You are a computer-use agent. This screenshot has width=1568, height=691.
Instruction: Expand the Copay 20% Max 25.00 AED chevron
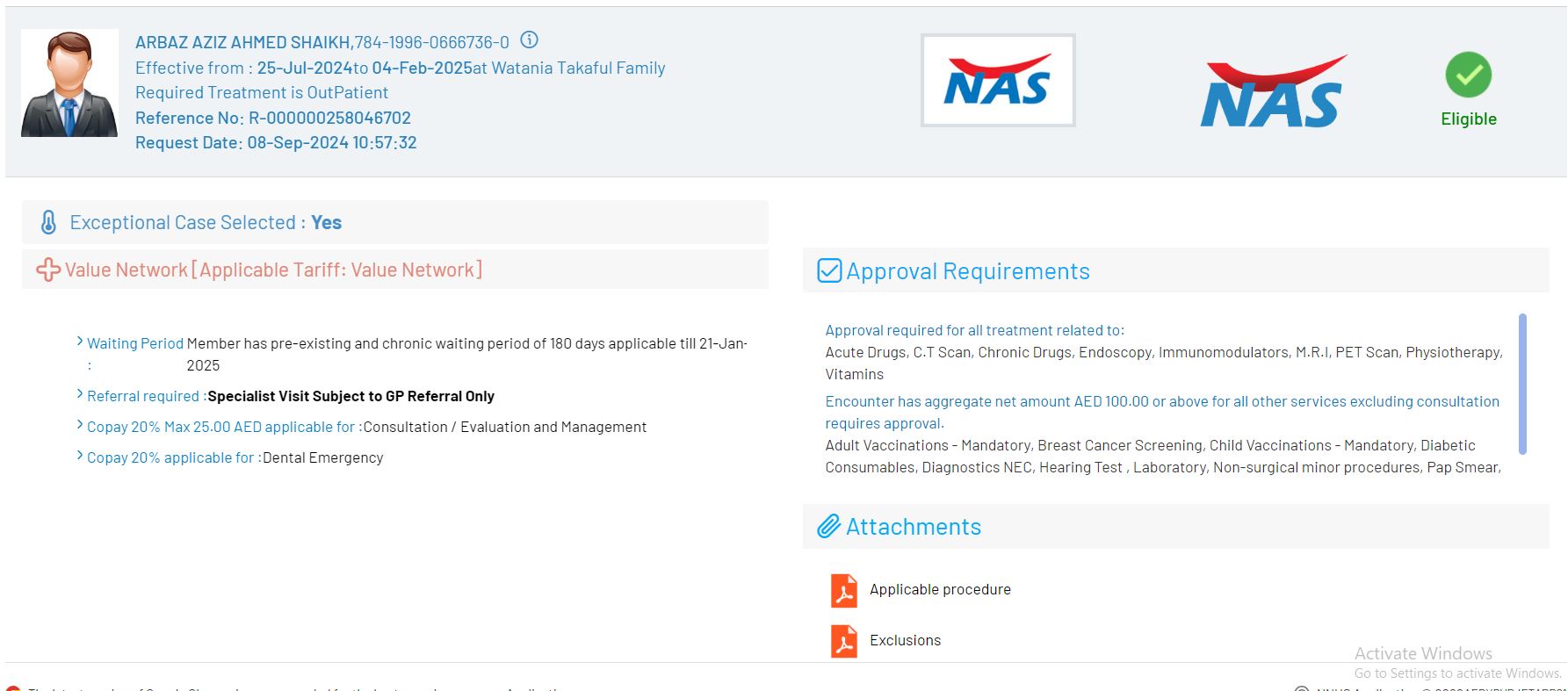pos(80,426)
